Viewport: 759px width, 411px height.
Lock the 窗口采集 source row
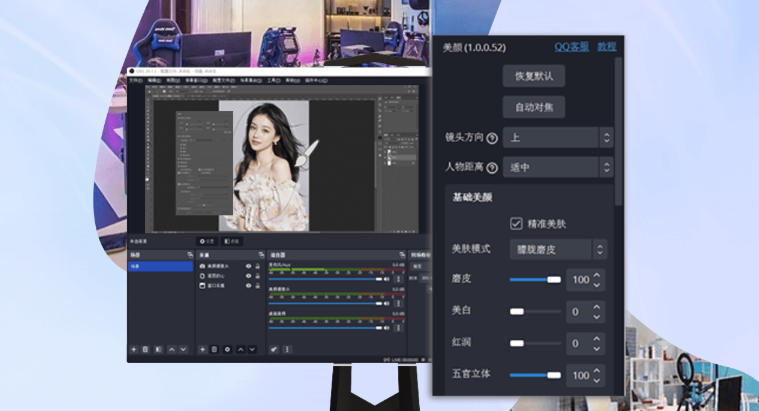[x=258, y=286]
